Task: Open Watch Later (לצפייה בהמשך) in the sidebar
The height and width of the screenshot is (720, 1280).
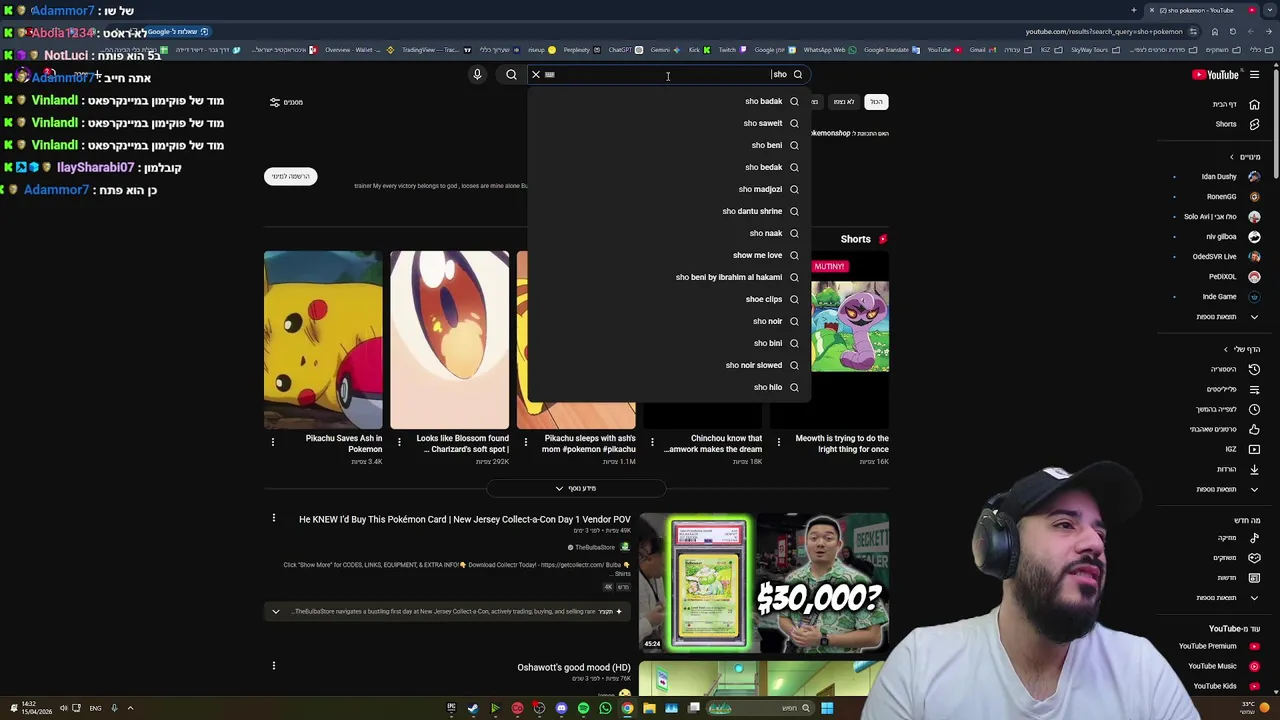Action: click(1228, 409)
